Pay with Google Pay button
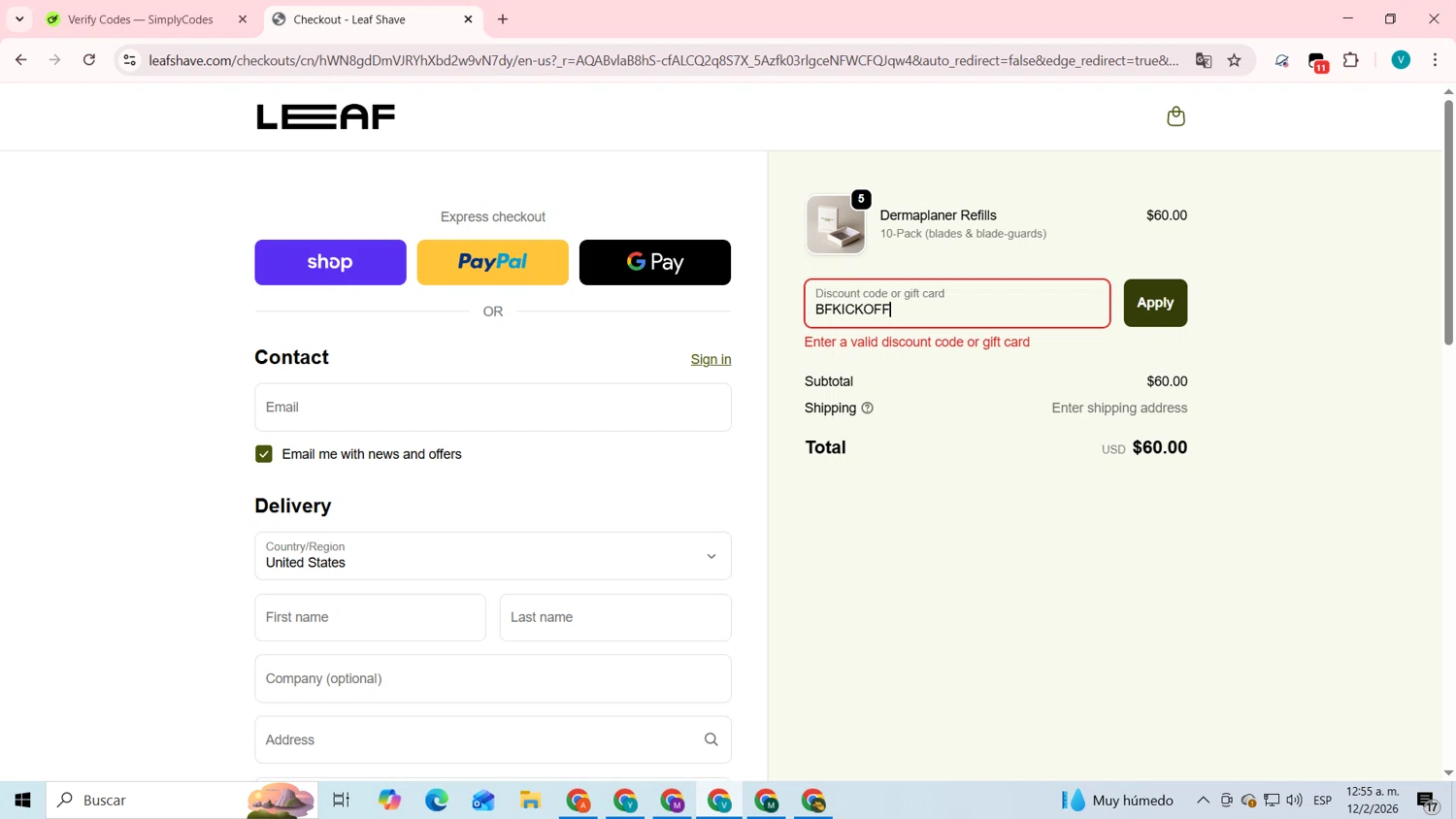This screenshot has height=819, width=1456. point(655,262)
